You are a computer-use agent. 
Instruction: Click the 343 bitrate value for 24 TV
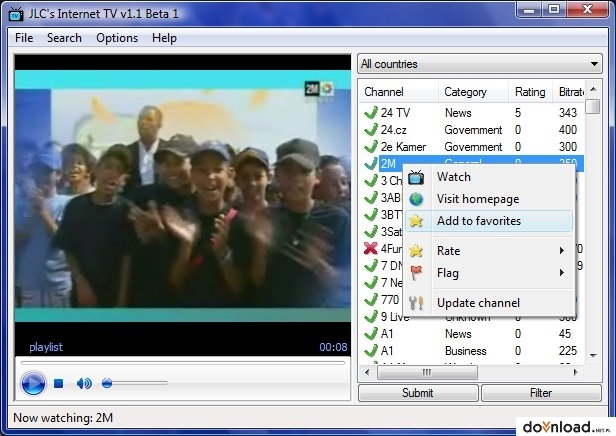(568, 113)
